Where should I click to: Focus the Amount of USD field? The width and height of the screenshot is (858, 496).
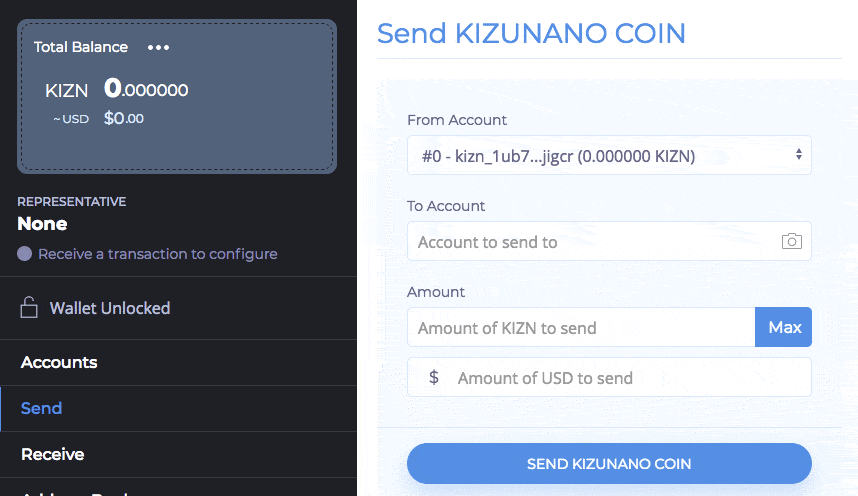pyautogui.click(x=609, y=377)
